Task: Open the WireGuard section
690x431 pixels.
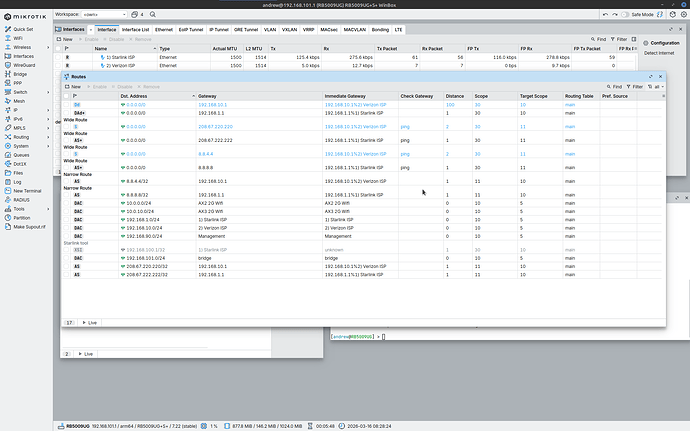Action: 24,65
